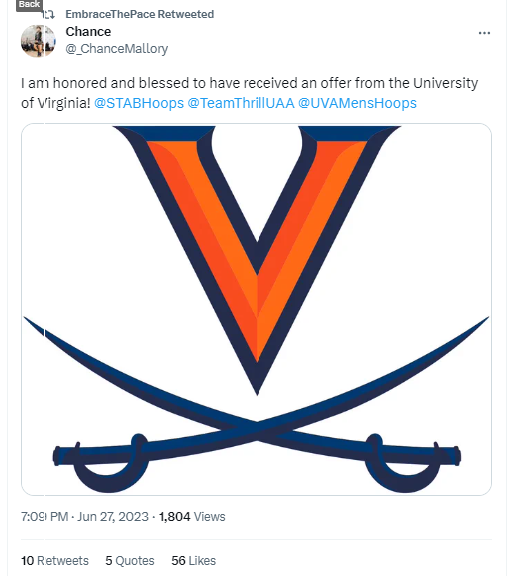Open the three-dot more options menu
Image resolution: width=521 pixels, height=576 pixels.
pyautogui.click(x=484, y=33)
